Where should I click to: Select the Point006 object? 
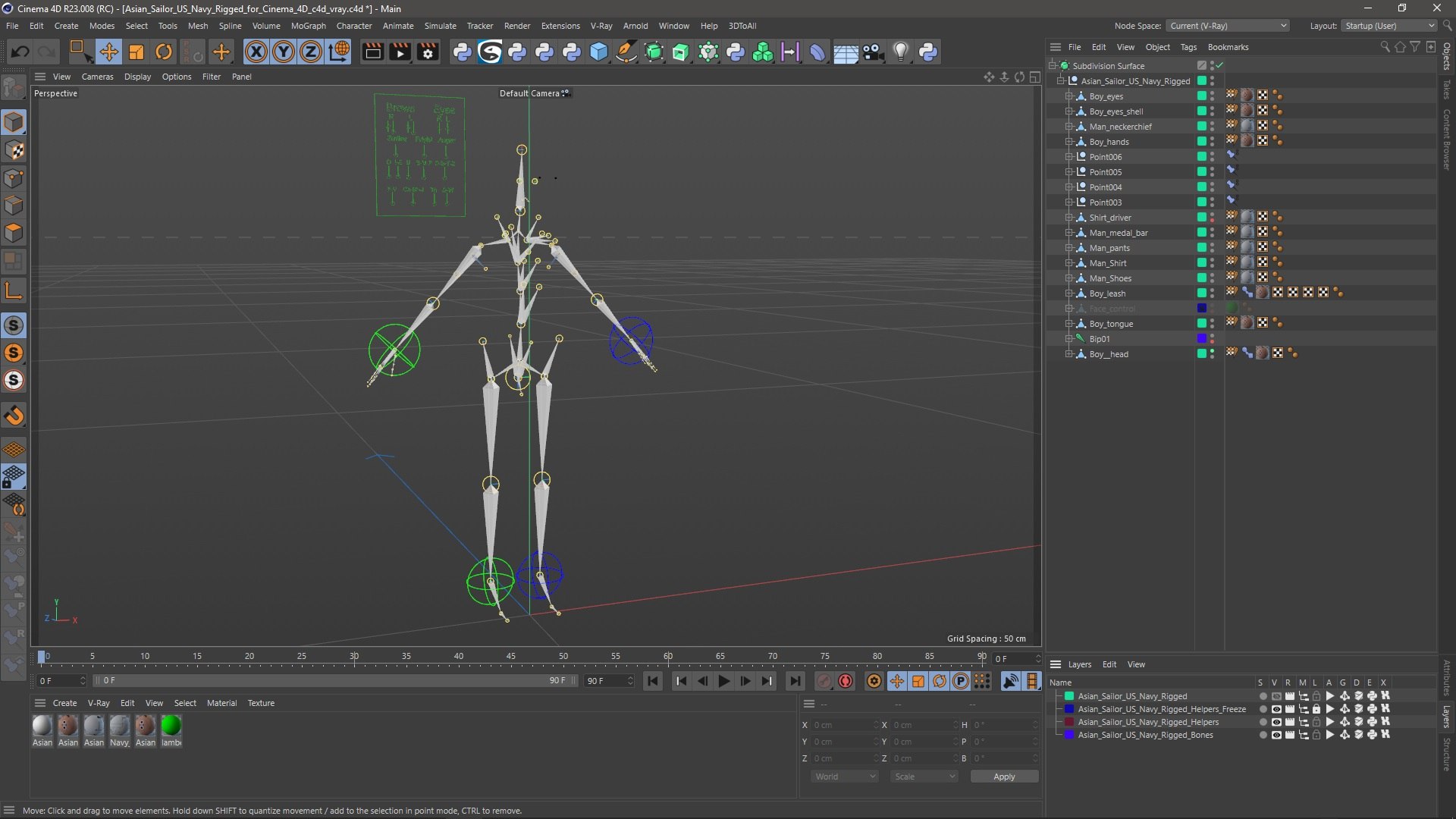pyautogui.click(x=1105, y=157)
